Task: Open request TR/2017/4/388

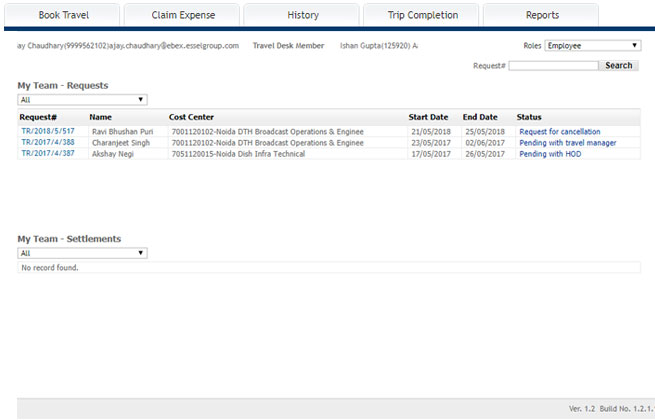Action: click(48, 143)
